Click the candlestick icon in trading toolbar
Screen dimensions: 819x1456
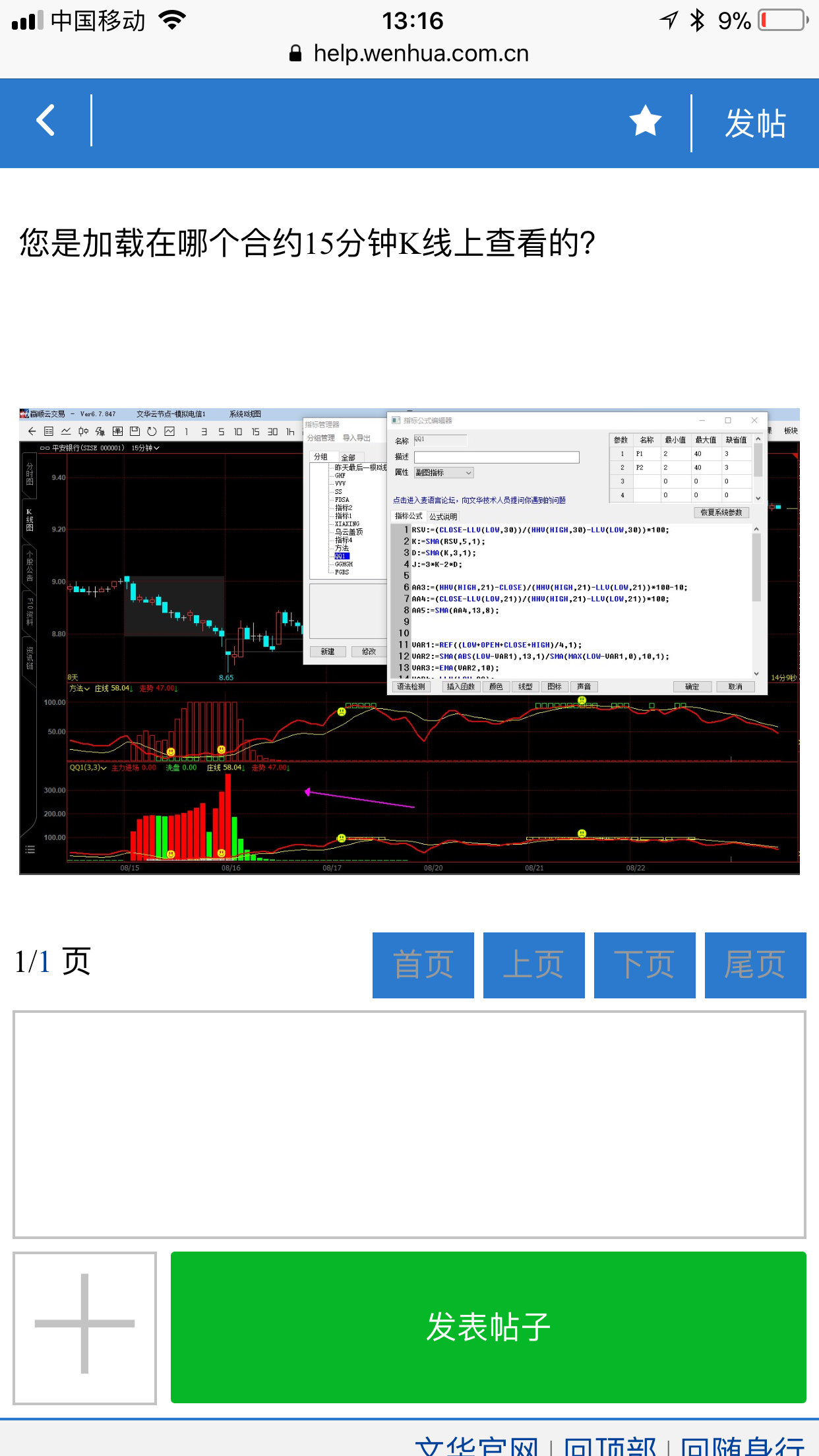[x=83, y=431]
